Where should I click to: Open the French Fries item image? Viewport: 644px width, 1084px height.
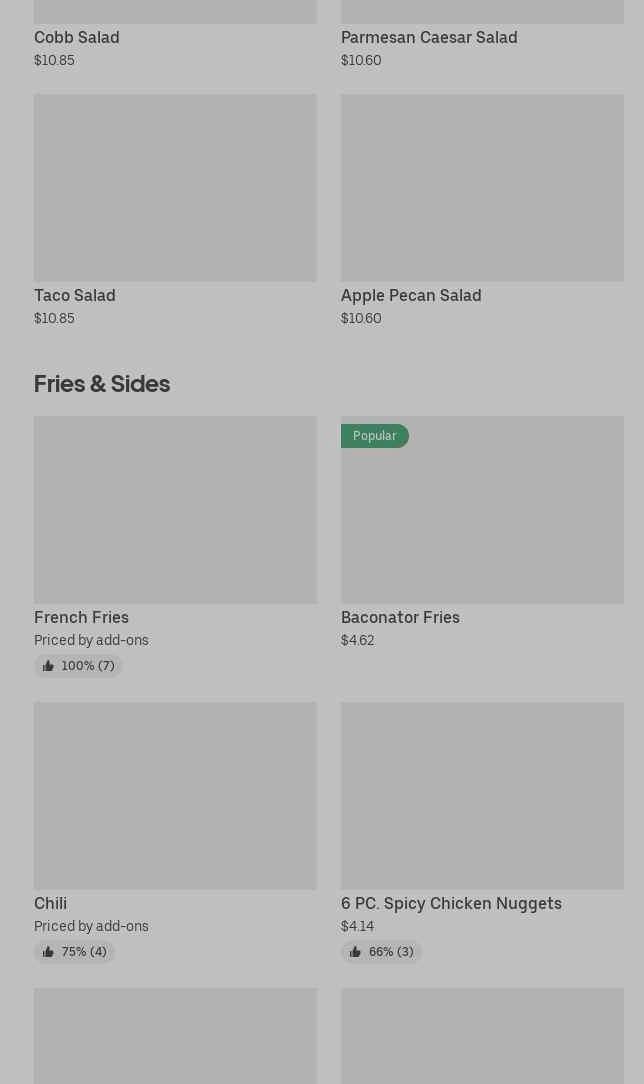tap(175, 509)
